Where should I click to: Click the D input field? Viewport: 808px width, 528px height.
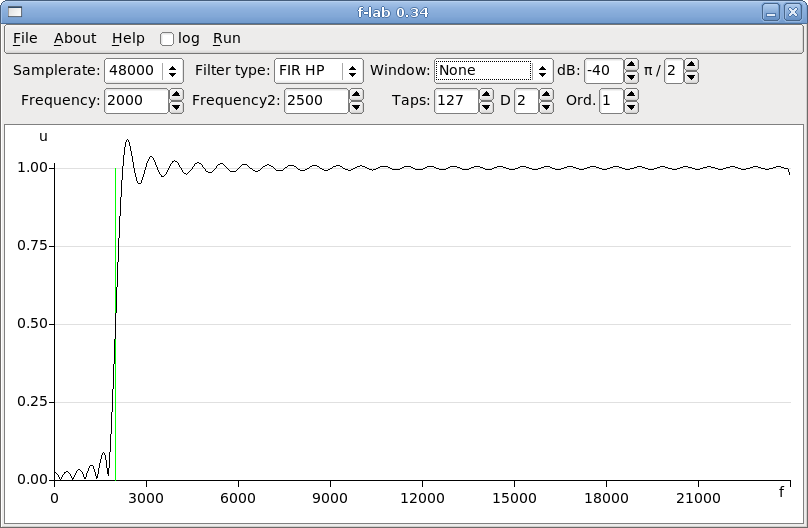pos(527,101)
